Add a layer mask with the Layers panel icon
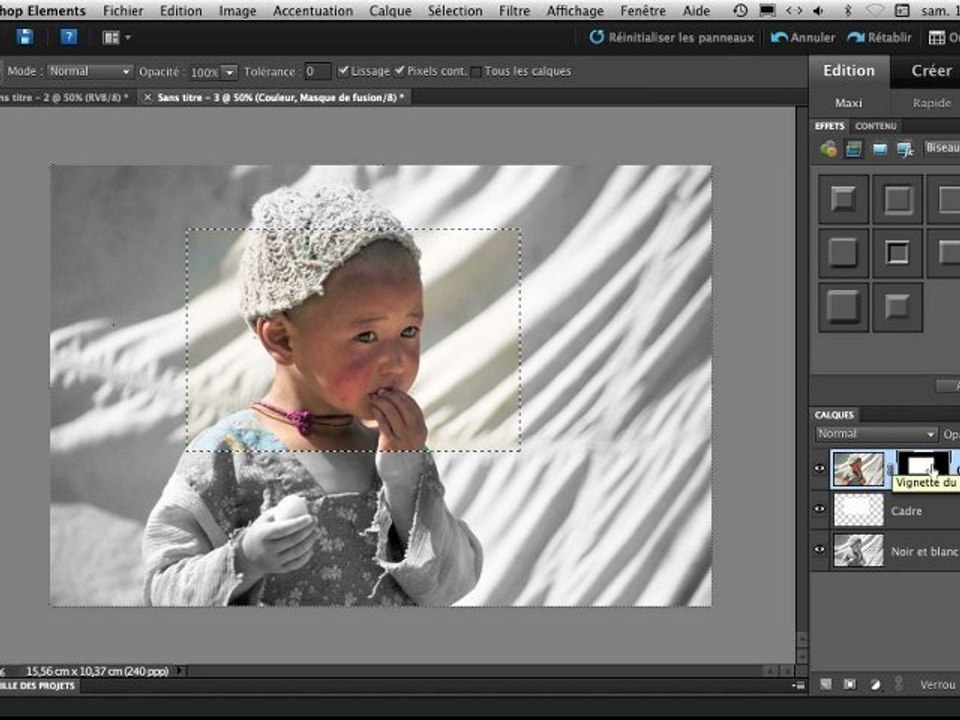 coord(850,684)
